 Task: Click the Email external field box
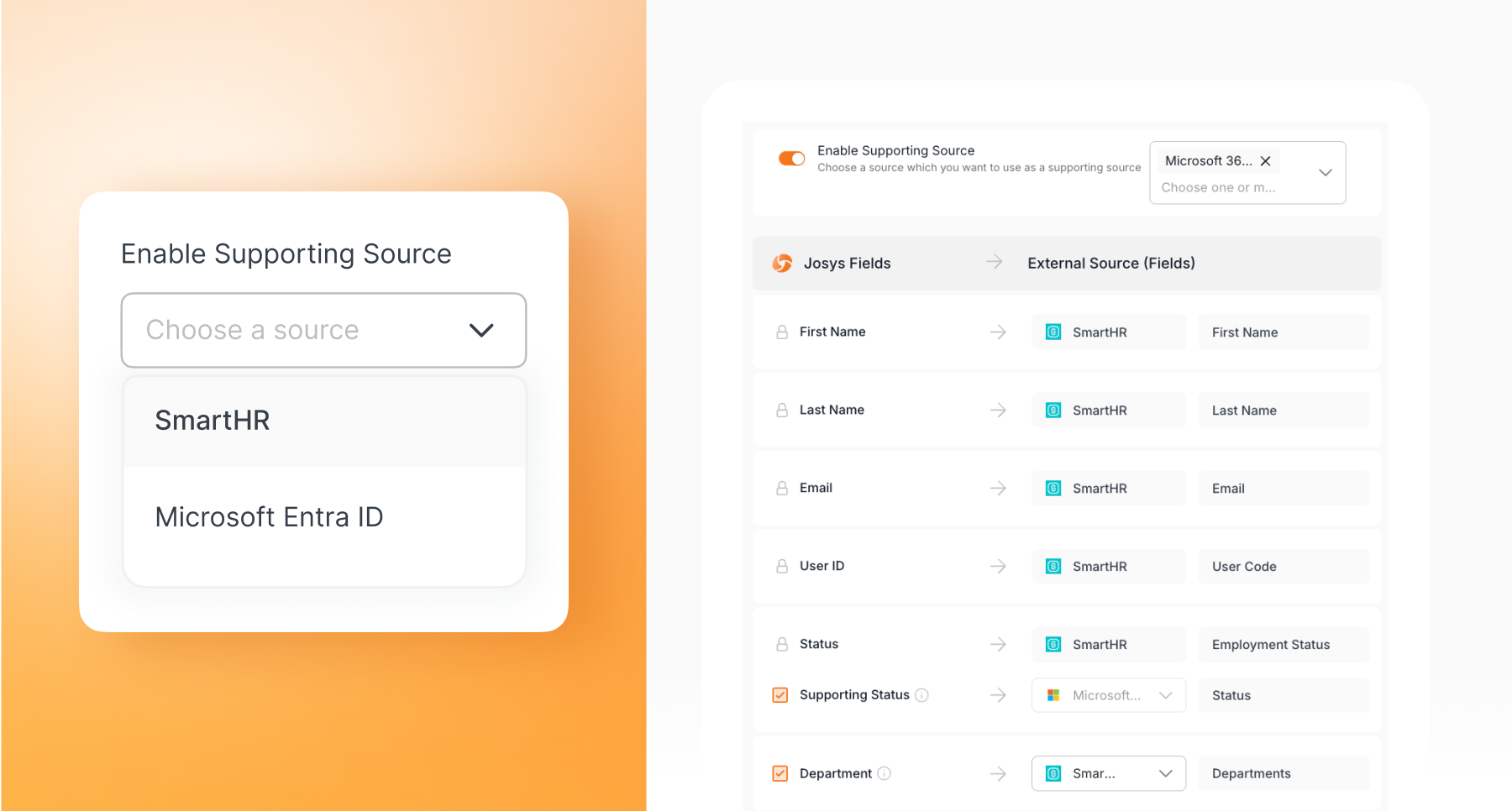[x=1284, y=489]
